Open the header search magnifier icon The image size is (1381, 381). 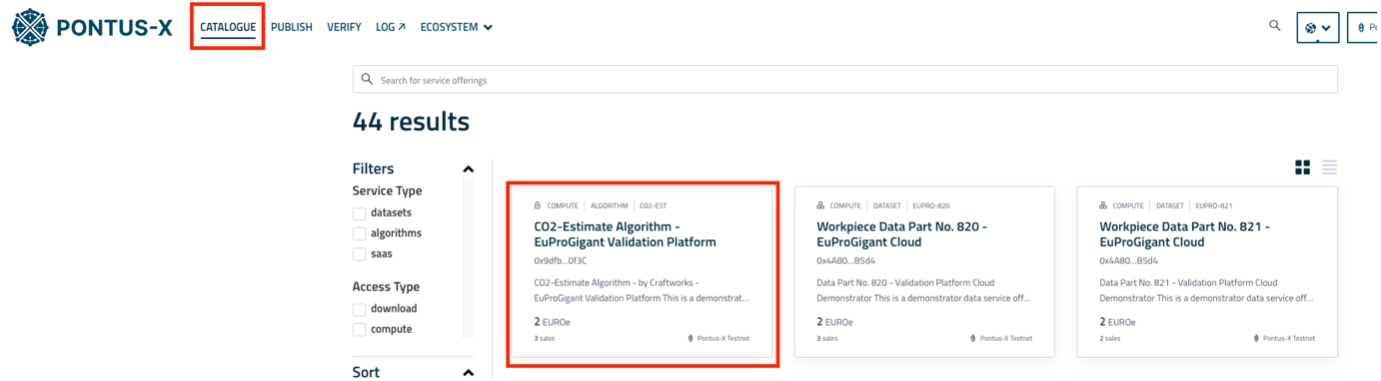(1275, 26)
